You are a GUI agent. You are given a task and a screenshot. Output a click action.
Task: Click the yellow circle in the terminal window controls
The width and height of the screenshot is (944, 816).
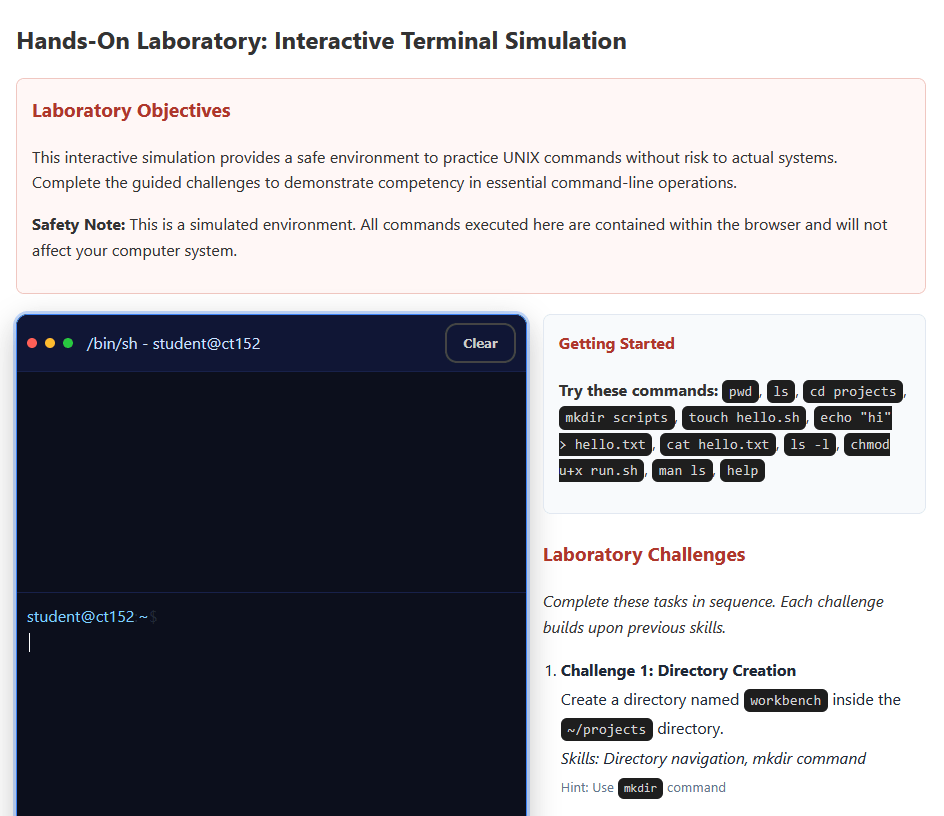click(49, 342)
